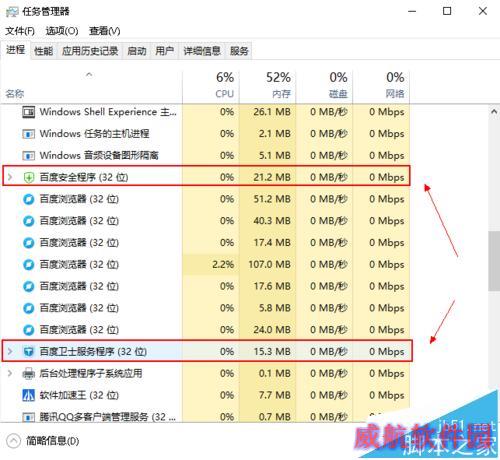500x460 pixels.
Task: Expand the 后台处理程序子系统应用 process group
Action: (x=10, y=373)
